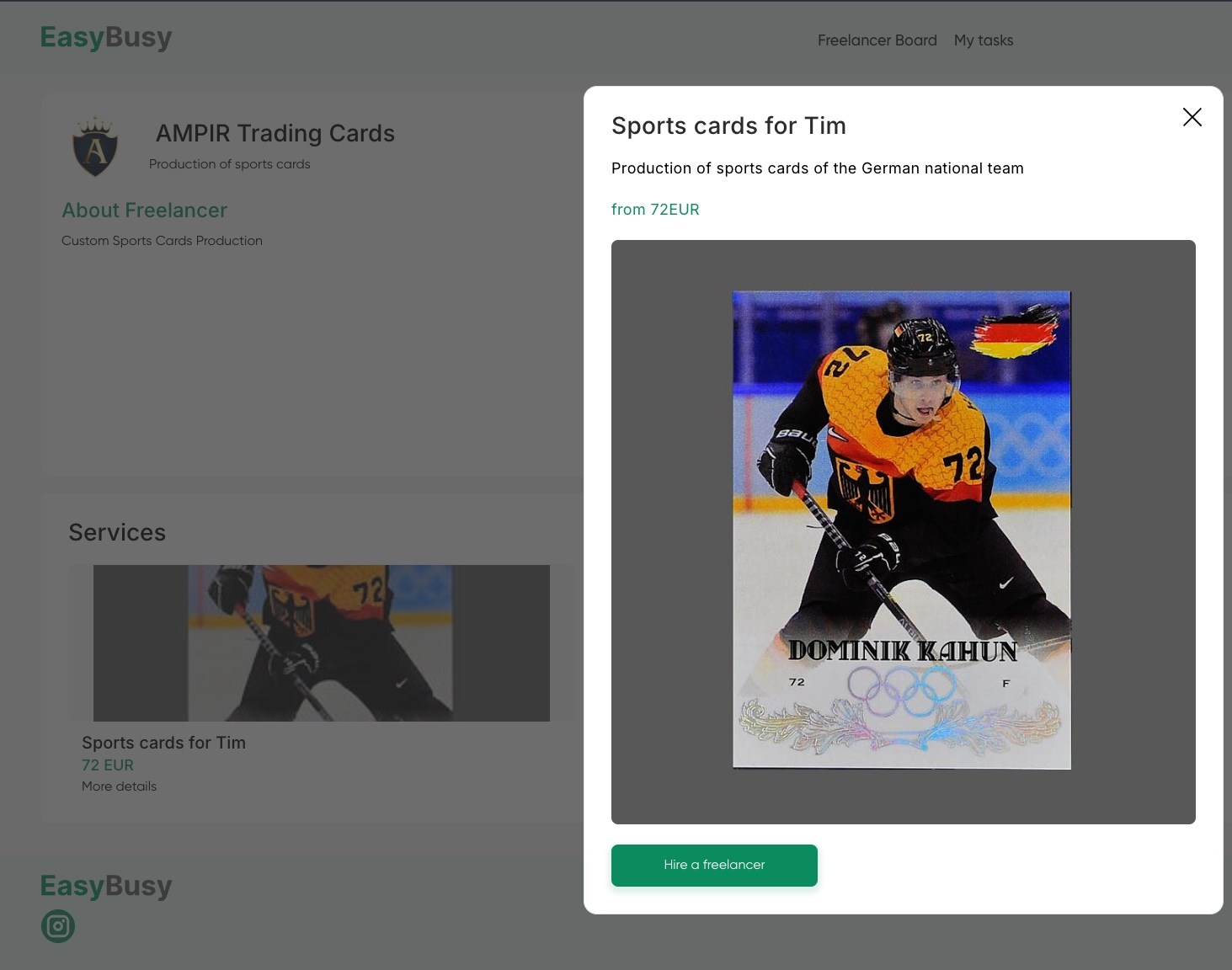Close the Sports cards for Tim dialog
The height and width of the screenshot is (970, 1232).
click(1192, 117)
